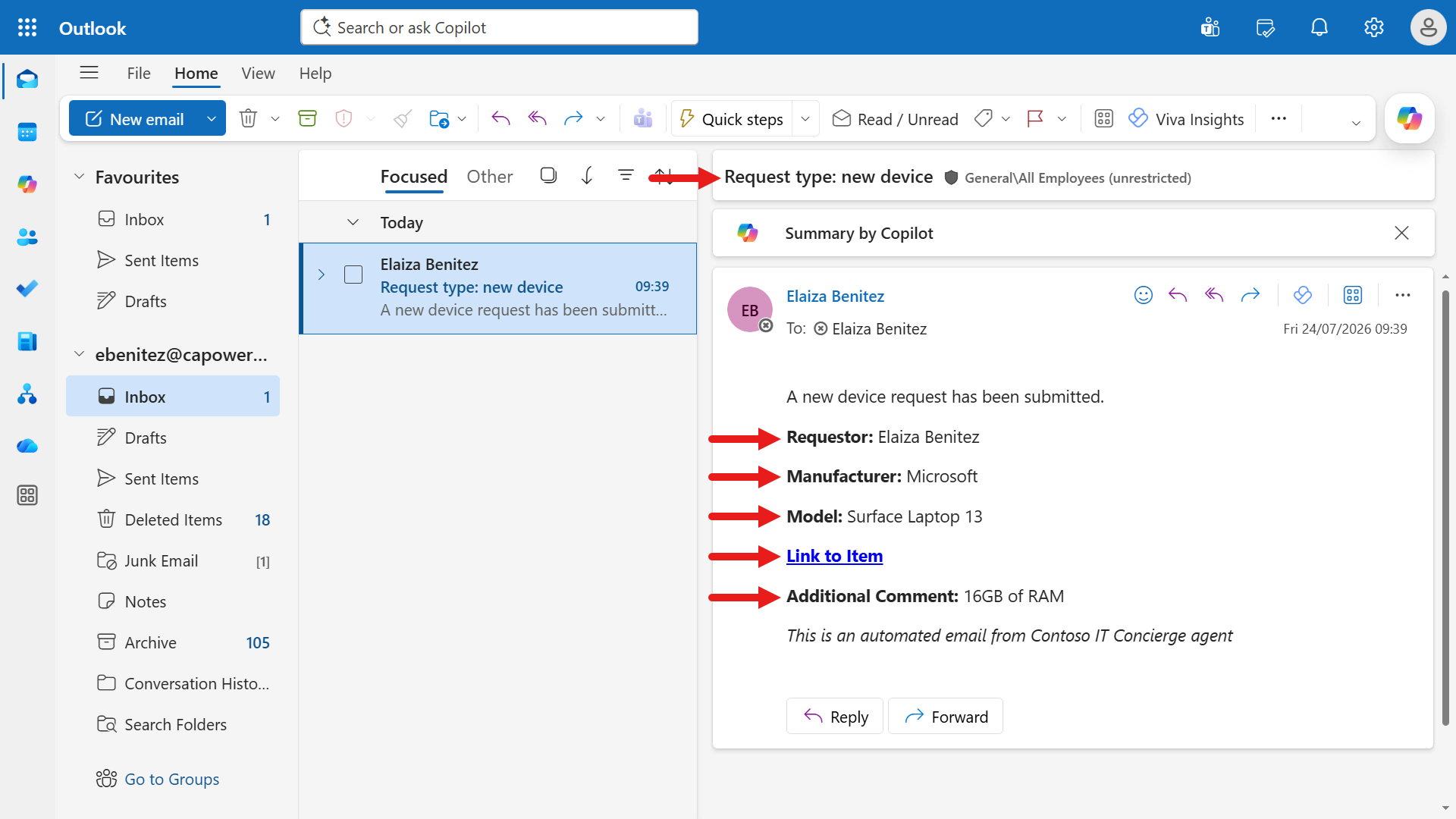Image resolution: width=1456 pixels, height=819 pixels.
Task: Toggle select all messages icon
Action: pyautogui.click(x=548, y=176)
